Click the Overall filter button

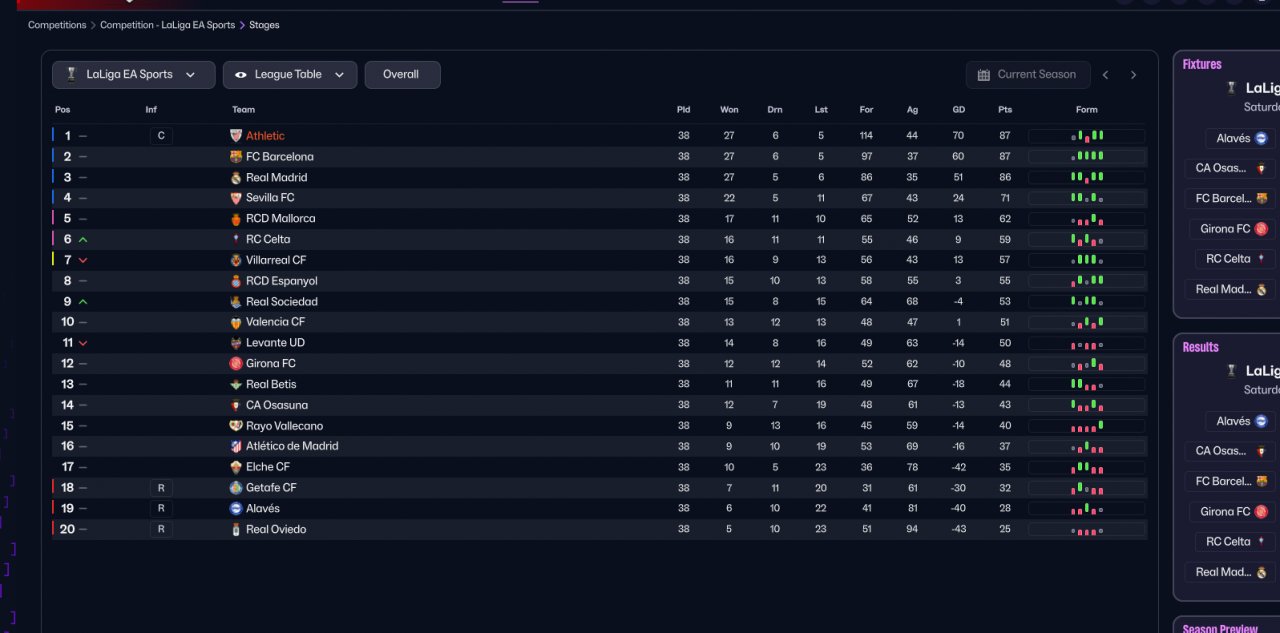[402, 75]
